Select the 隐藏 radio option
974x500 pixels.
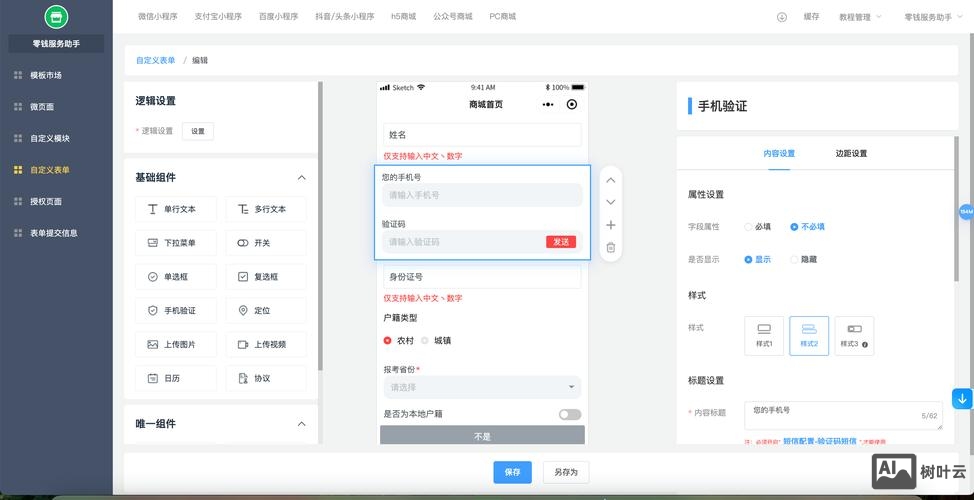coord(803,260)
